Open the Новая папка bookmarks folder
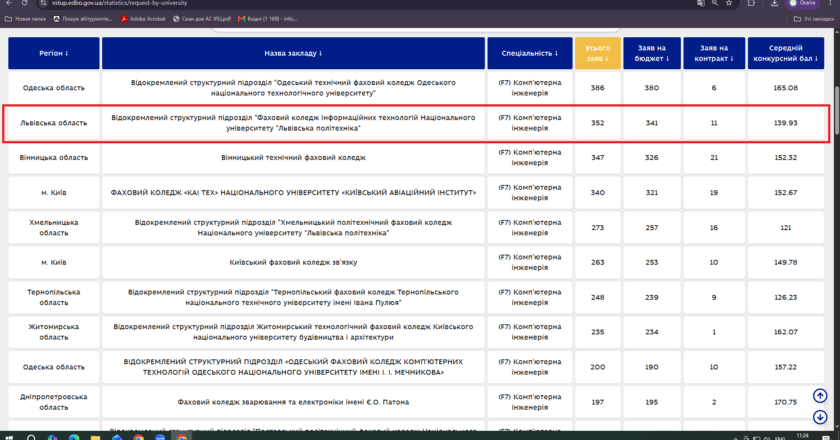Viewport: 840px width, 440px height. 26,19
